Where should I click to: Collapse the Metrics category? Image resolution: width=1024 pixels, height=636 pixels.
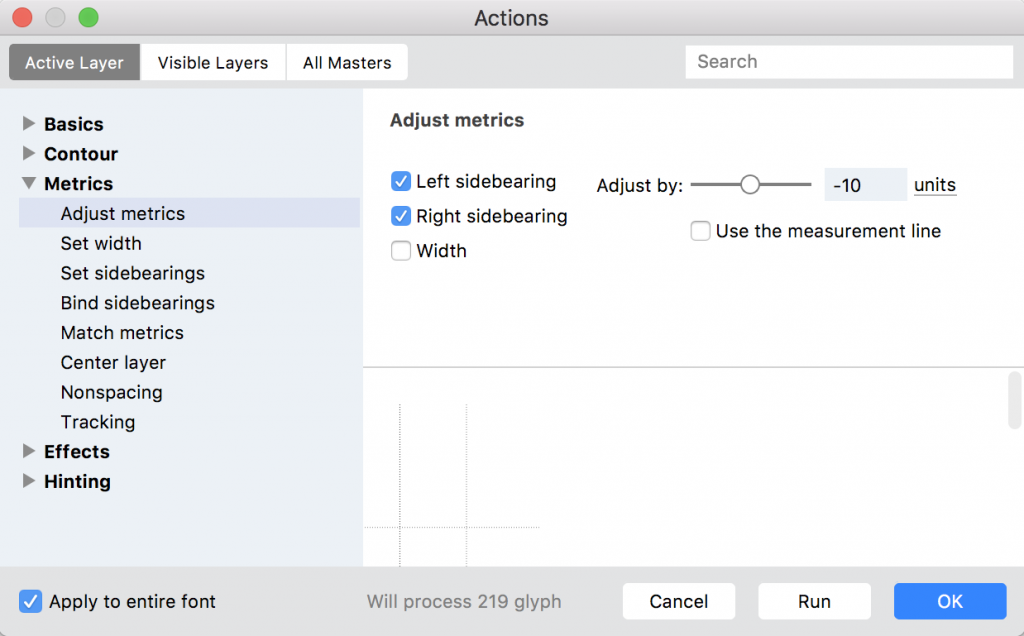point(29,184)
